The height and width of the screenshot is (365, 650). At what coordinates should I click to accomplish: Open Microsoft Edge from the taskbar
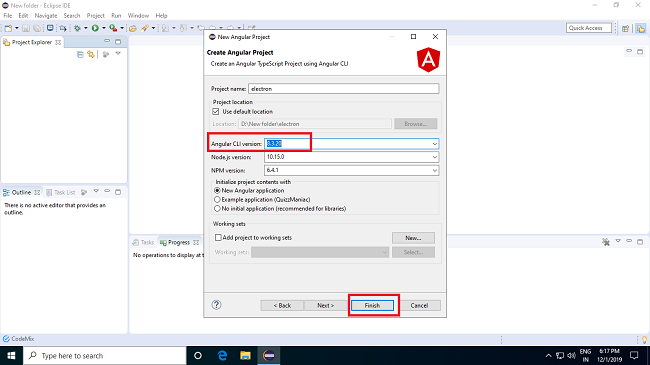(223, 355)
